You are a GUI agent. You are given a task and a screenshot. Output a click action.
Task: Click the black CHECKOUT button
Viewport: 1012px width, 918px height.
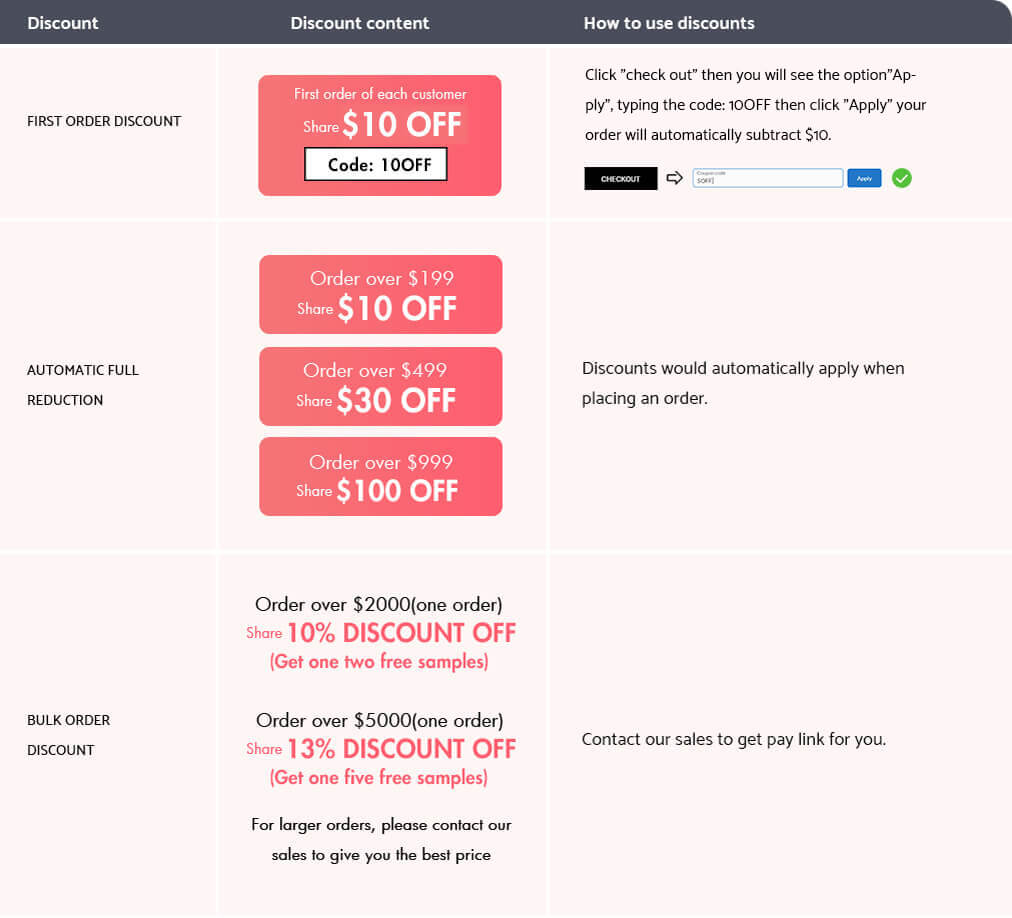[x=620, y=179]
